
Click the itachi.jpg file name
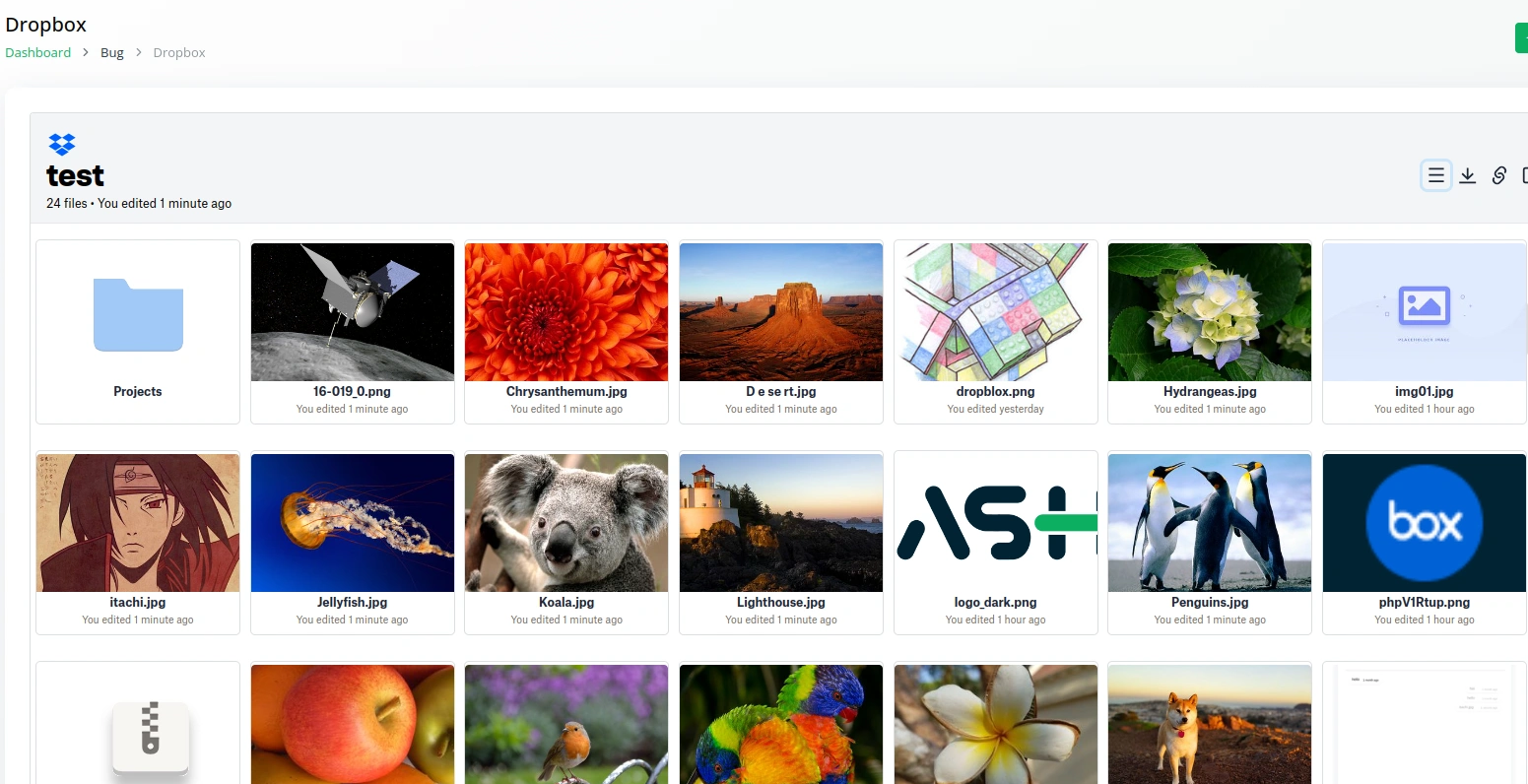[138, 602]
